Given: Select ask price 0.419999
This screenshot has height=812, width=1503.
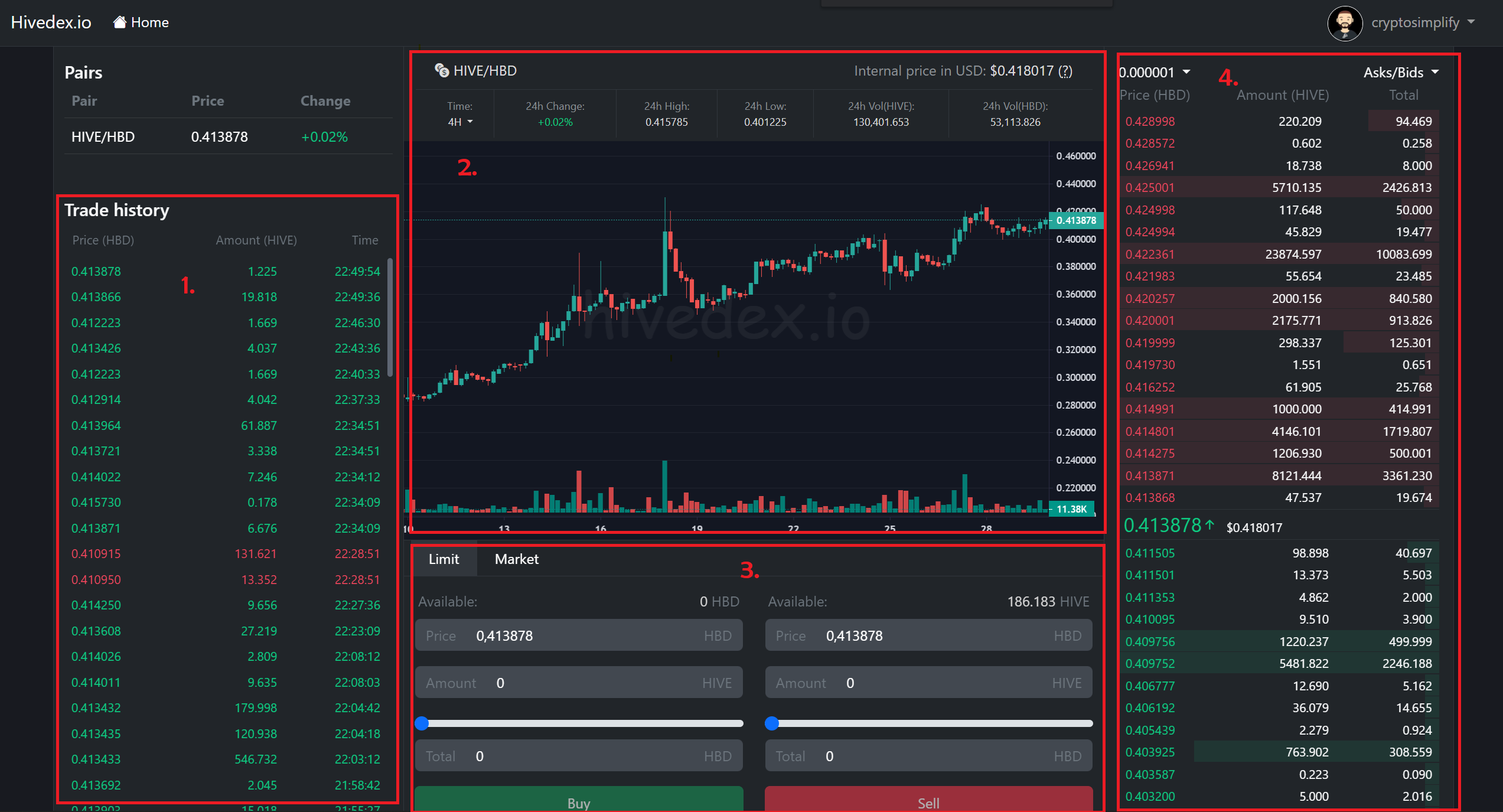Looking at the screenshot, I should (x=1150, y=343).
